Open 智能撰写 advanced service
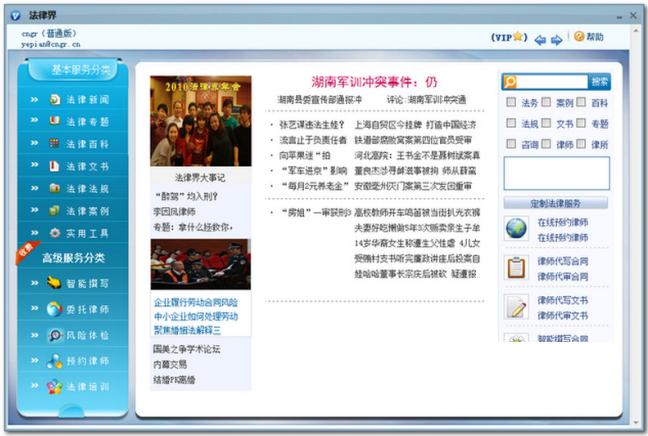The image size is (648, 436). 87,284
